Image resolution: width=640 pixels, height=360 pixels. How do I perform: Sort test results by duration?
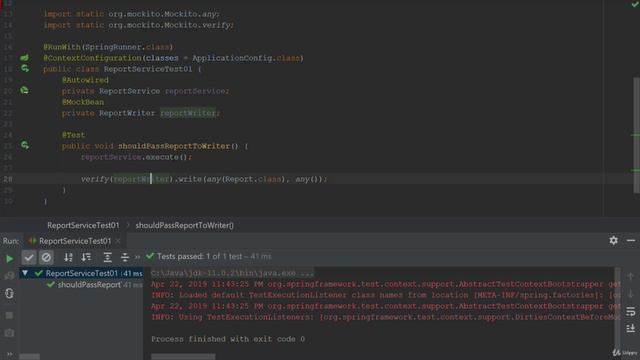click(x=86, y=257)
